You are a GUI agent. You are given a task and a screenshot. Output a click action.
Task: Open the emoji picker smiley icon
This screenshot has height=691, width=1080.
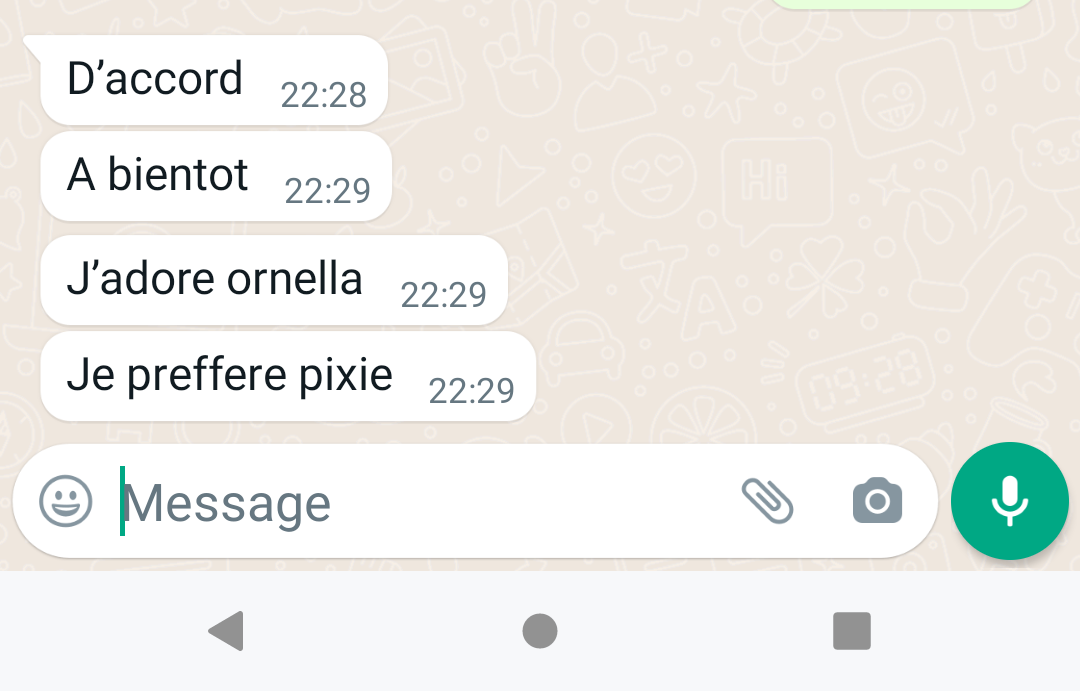click(65, 501)
